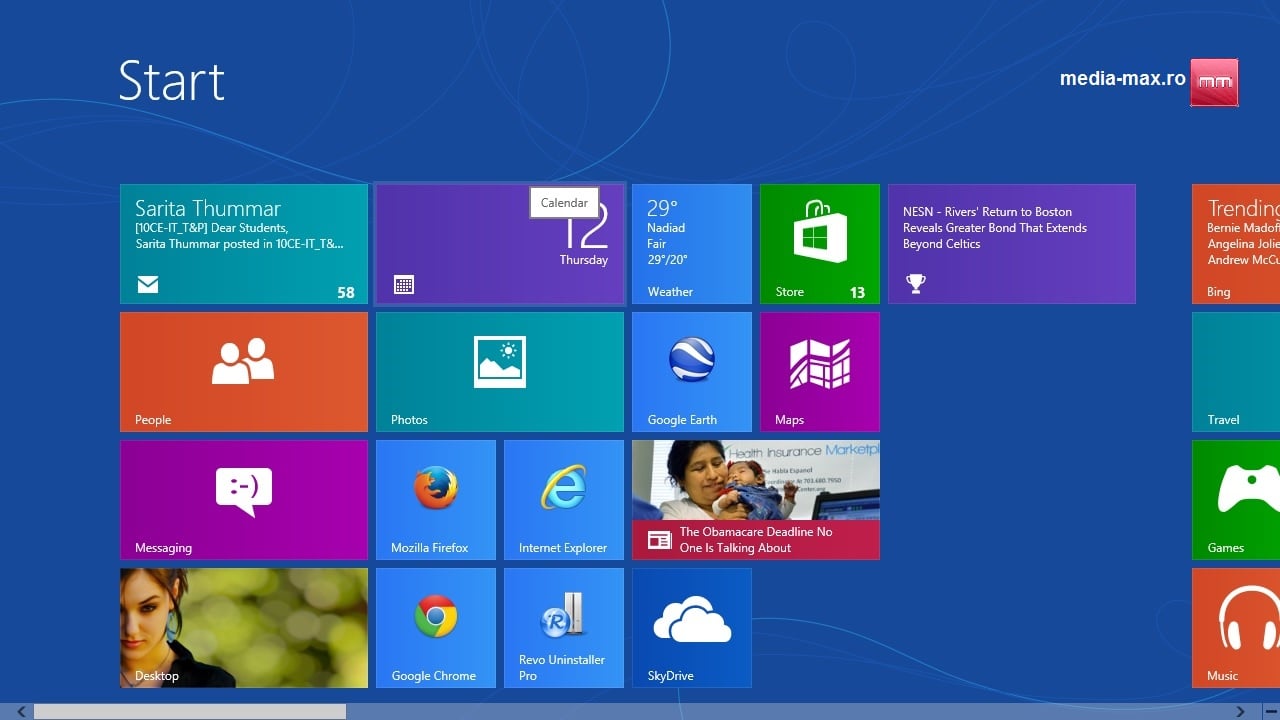Image resolution: width=1280 pixels, height=720 pixels.
Task: Open the Bing Trending tile
Action: click(x=1236, y=244)
